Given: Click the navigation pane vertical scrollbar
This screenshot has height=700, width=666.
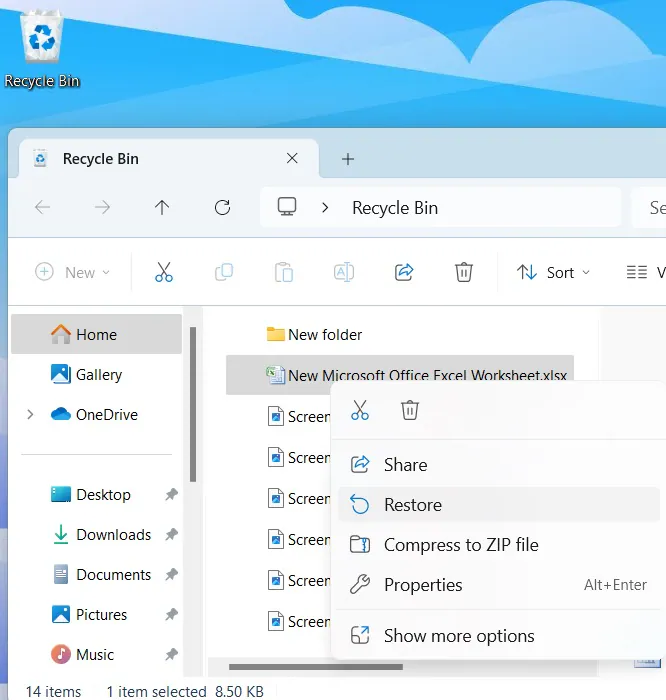Looking at the screenshot, I should coord(193,404).
